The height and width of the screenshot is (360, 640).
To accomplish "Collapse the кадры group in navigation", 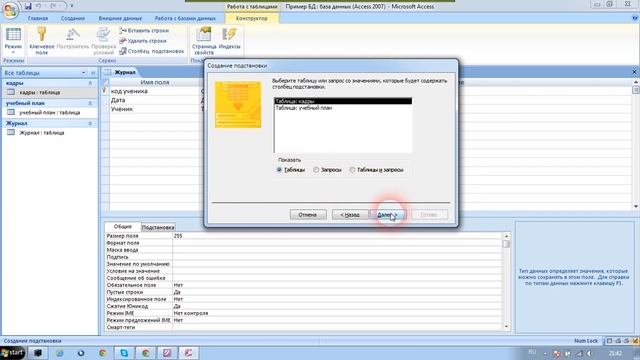I will point(90,83).
